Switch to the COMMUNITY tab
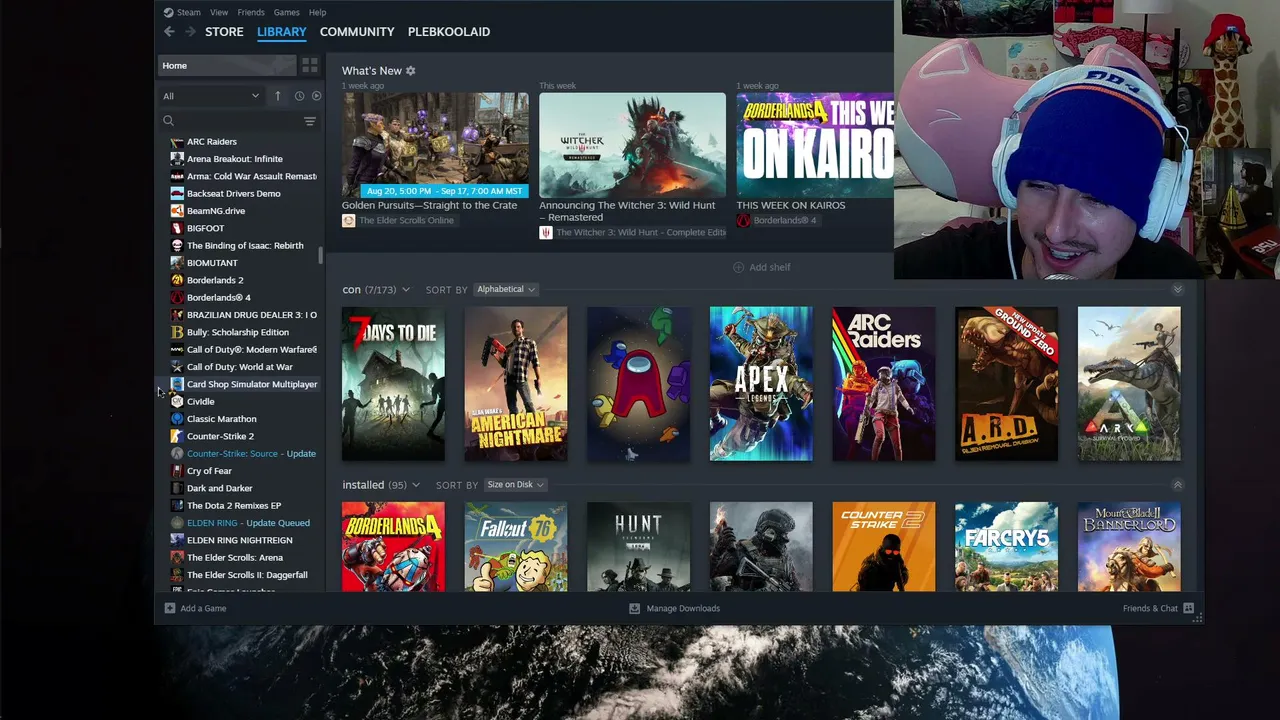The height and width of the screenshot is (720, 1280). click(357, 32)
